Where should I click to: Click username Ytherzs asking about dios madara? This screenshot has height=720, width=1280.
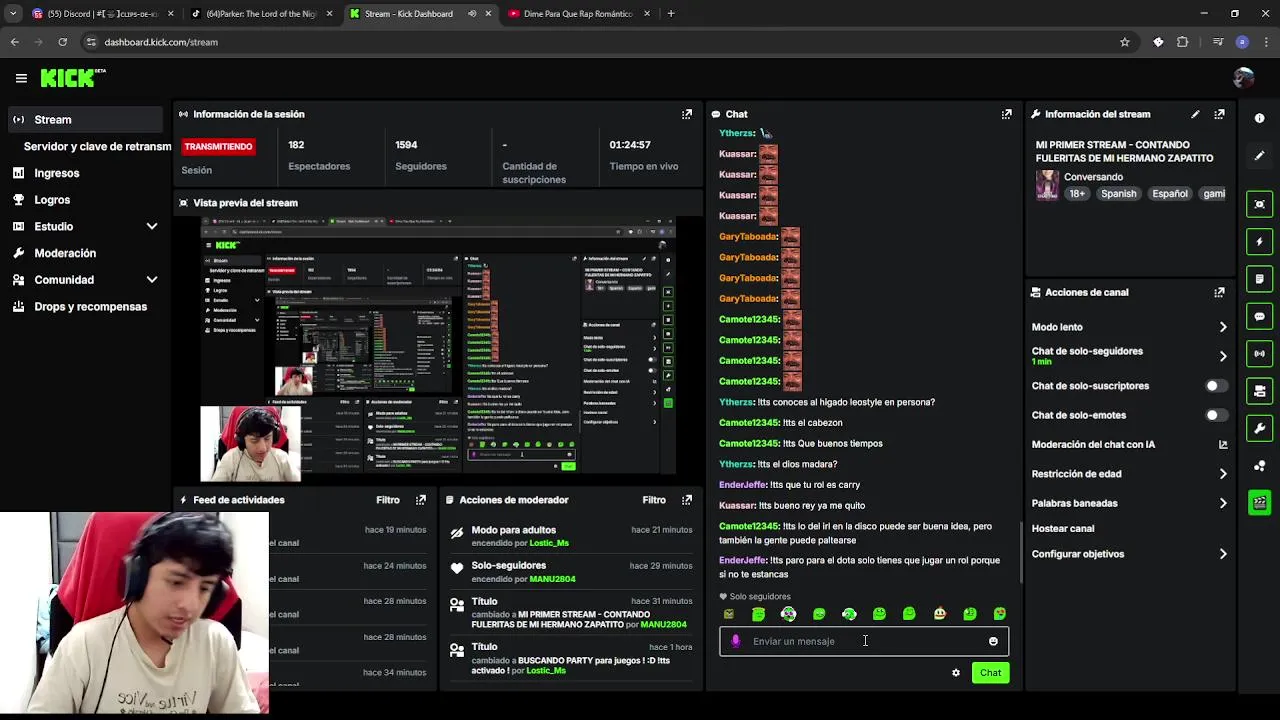736,464
